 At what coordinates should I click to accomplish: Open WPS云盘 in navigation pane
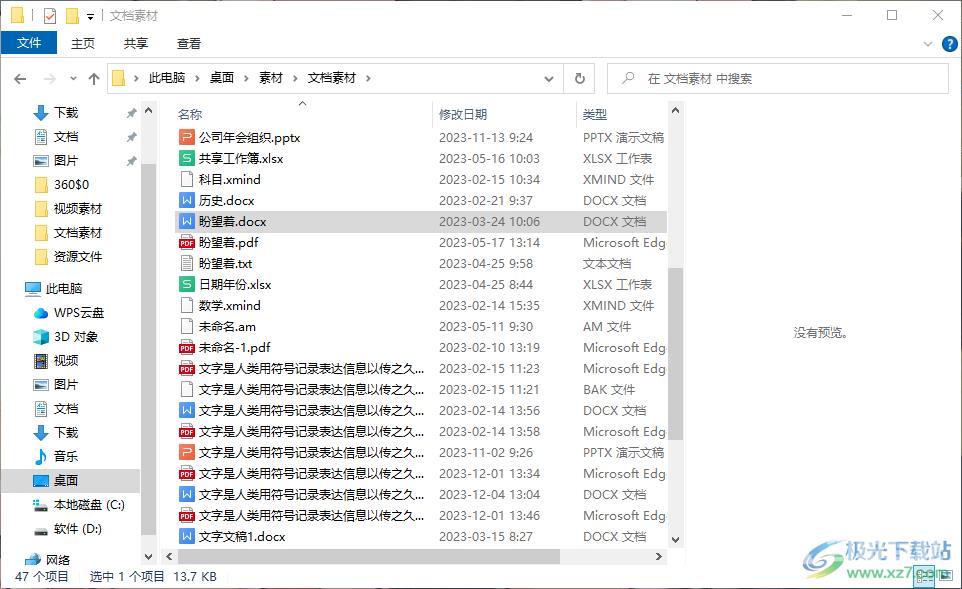point(79,312)
